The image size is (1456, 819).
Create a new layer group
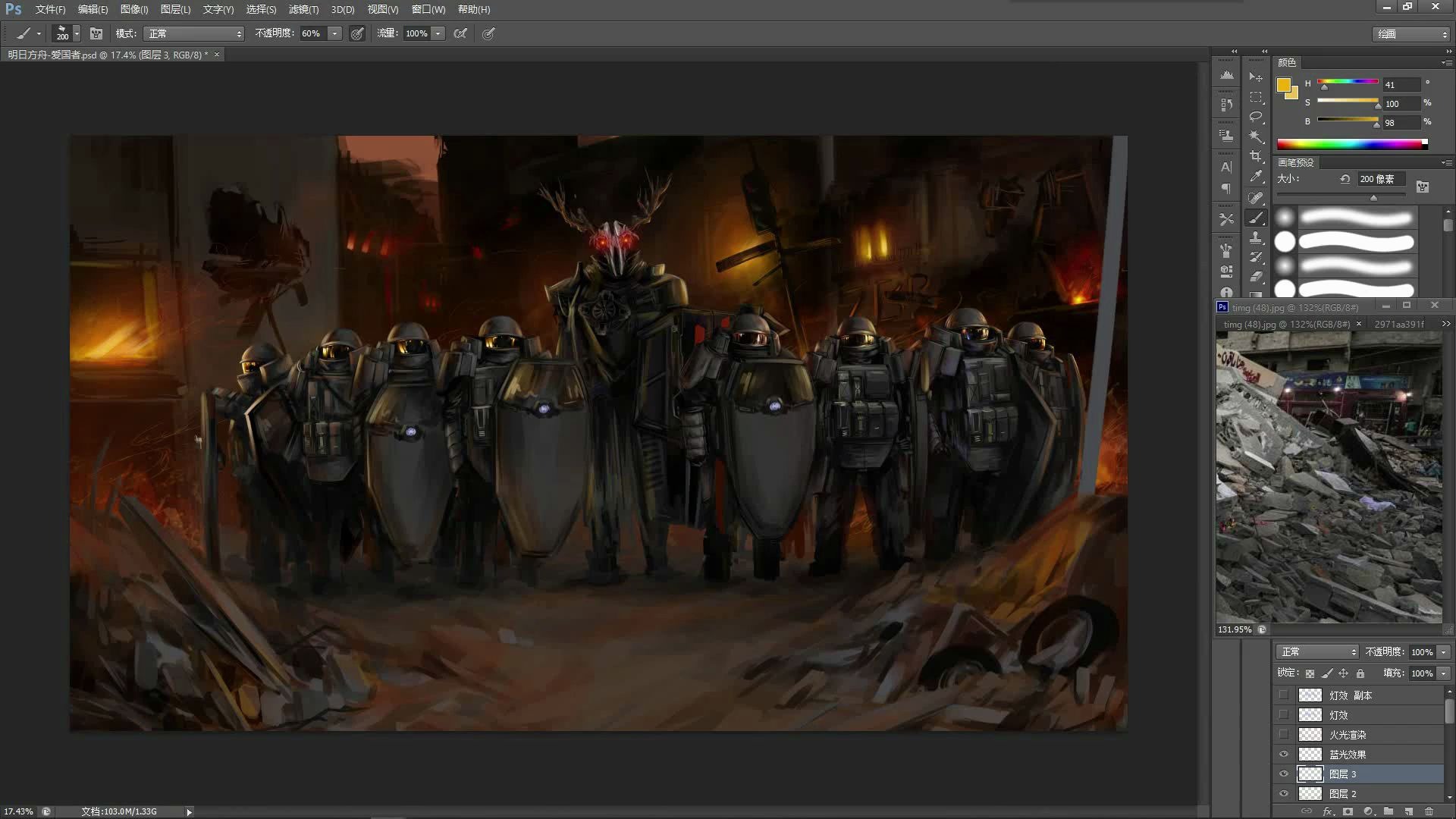1388,811
